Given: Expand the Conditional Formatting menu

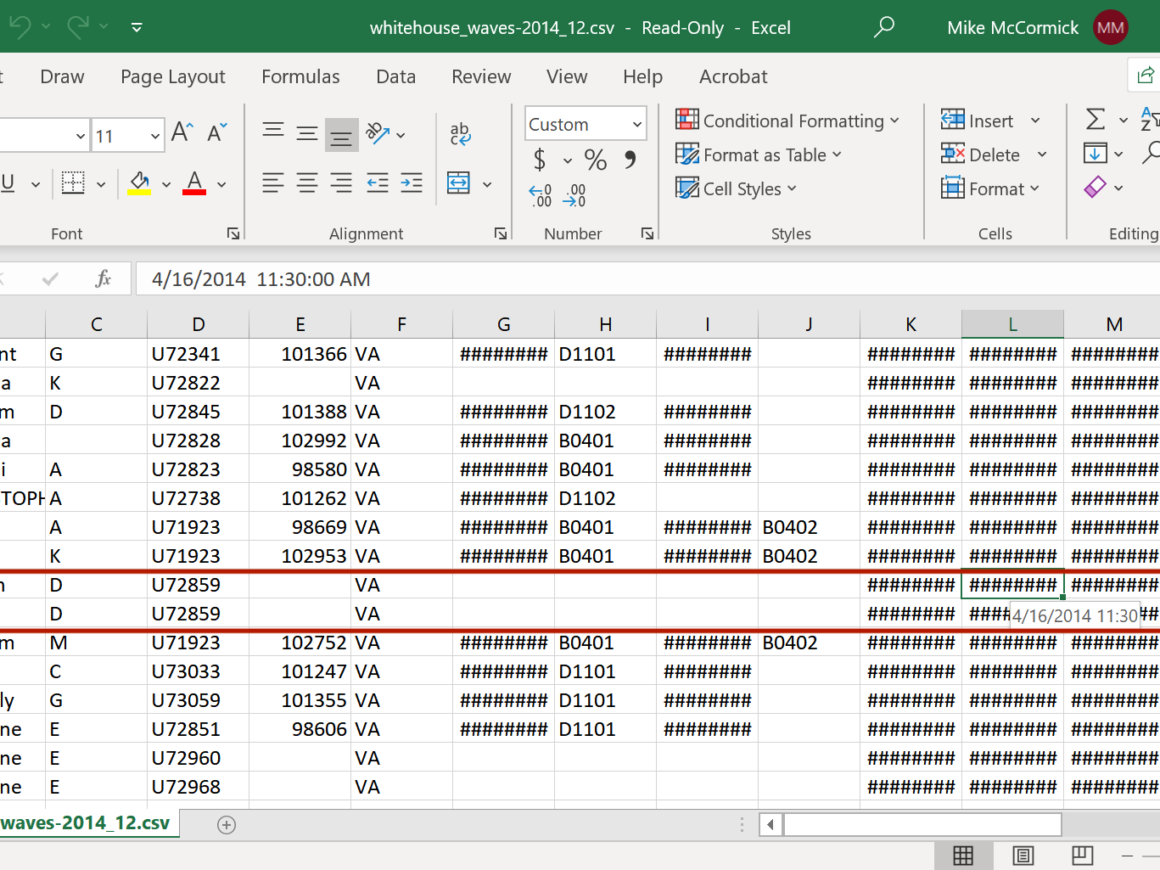Looking at the screenshot, I should tap(787, 121).
